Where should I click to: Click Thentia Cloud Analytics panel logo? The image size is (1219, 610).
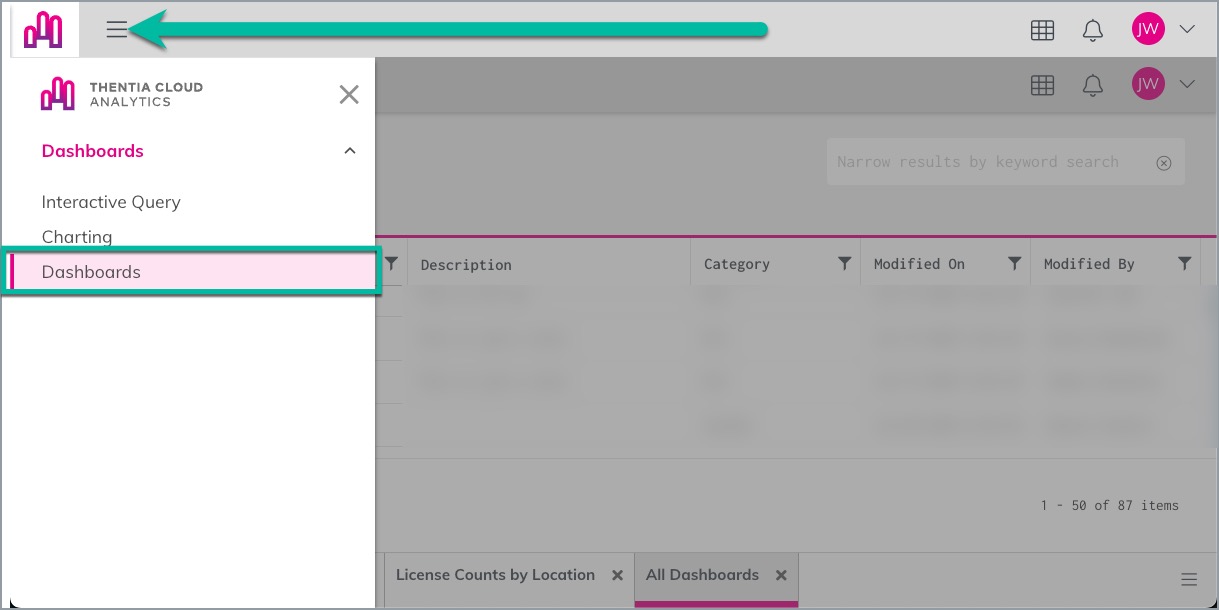click(x=121, y=94)
